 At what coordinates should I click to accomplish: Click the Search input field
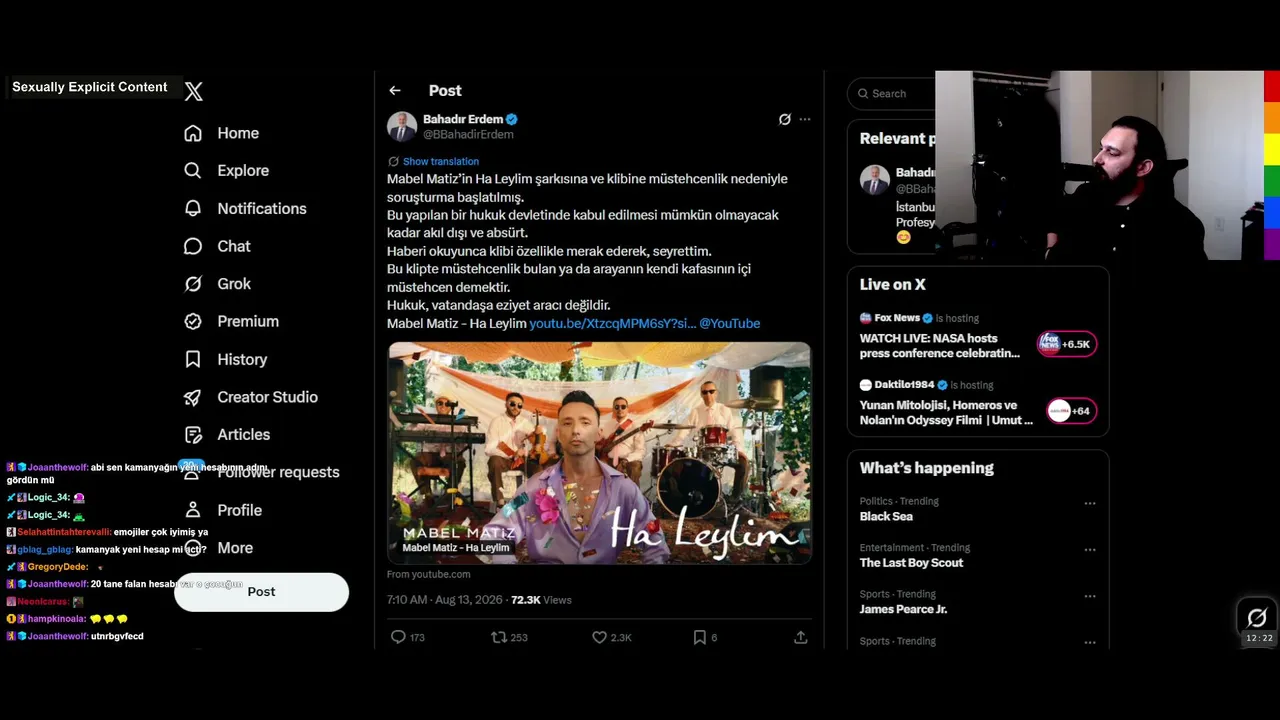892,94
